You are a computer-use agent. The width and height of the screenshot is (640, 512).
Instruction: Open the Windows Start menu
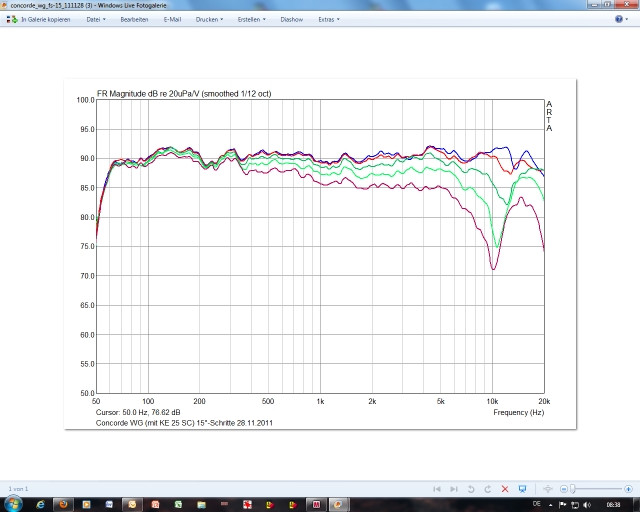tap(13, 504)
